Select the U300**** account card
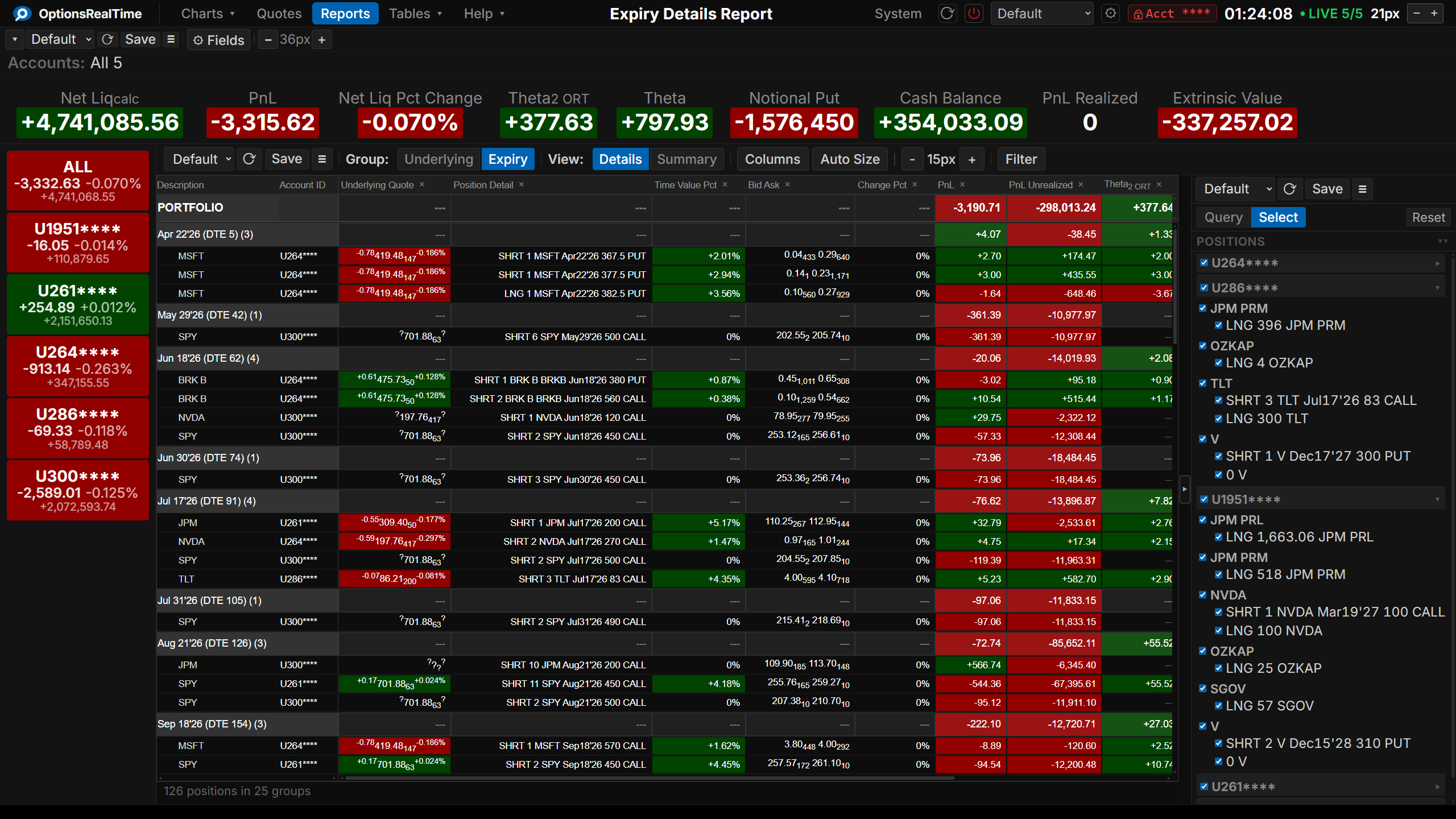Image resolution: width=1456 pixels, height=819 pixels. [x=78, y=490]
